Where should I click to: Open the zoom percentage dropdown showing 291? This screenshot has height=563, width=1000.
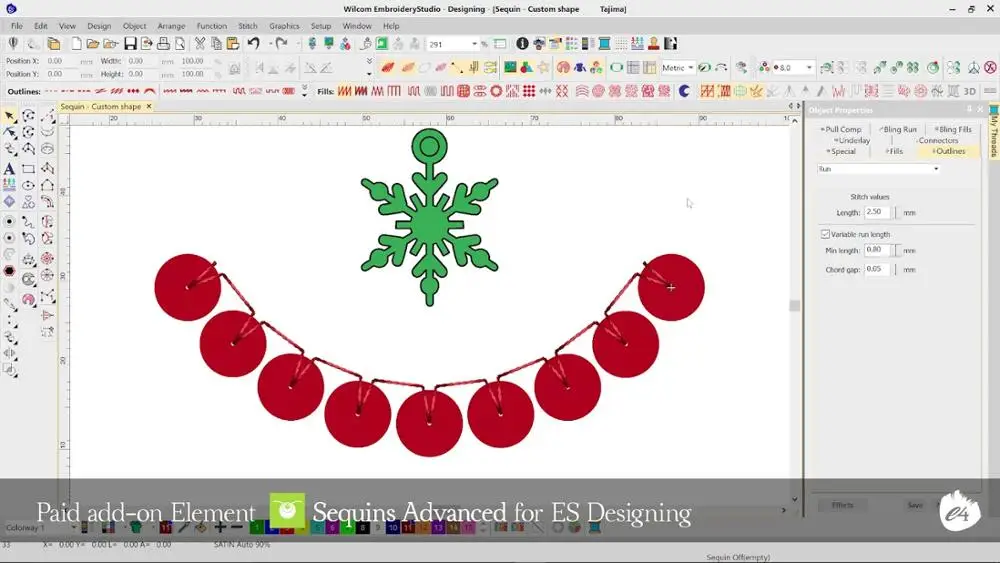(474, 44)
